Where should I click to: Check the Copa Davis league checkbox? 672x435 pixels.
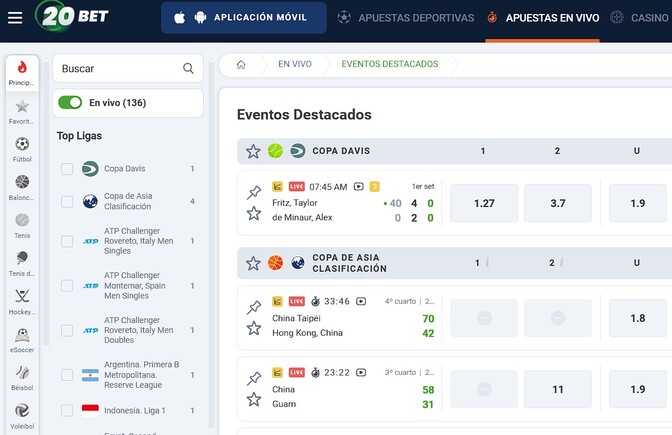click(67, 169)
